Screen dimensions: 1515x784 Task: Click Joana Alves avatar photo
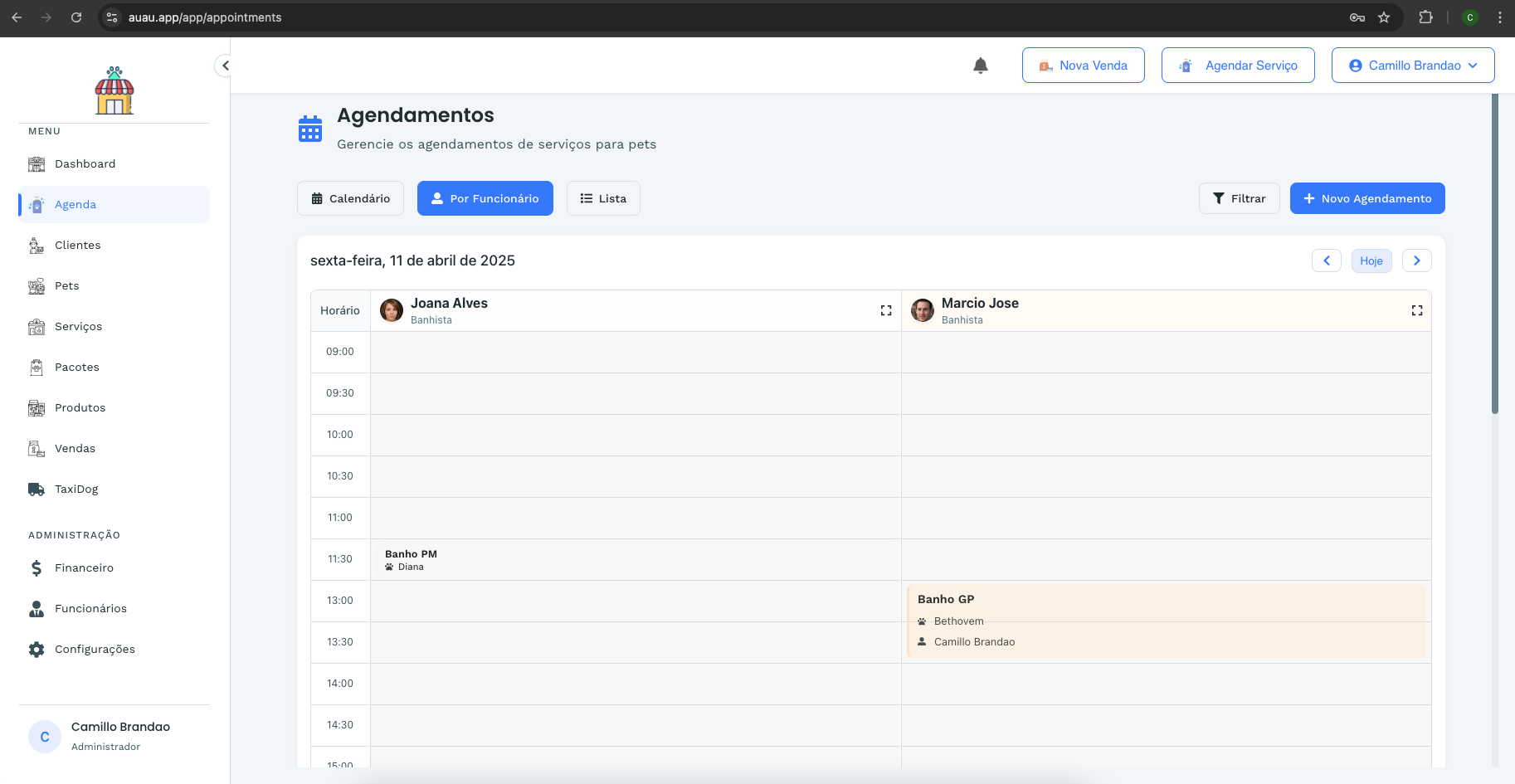pyautogui.click(x=392, y=310)
